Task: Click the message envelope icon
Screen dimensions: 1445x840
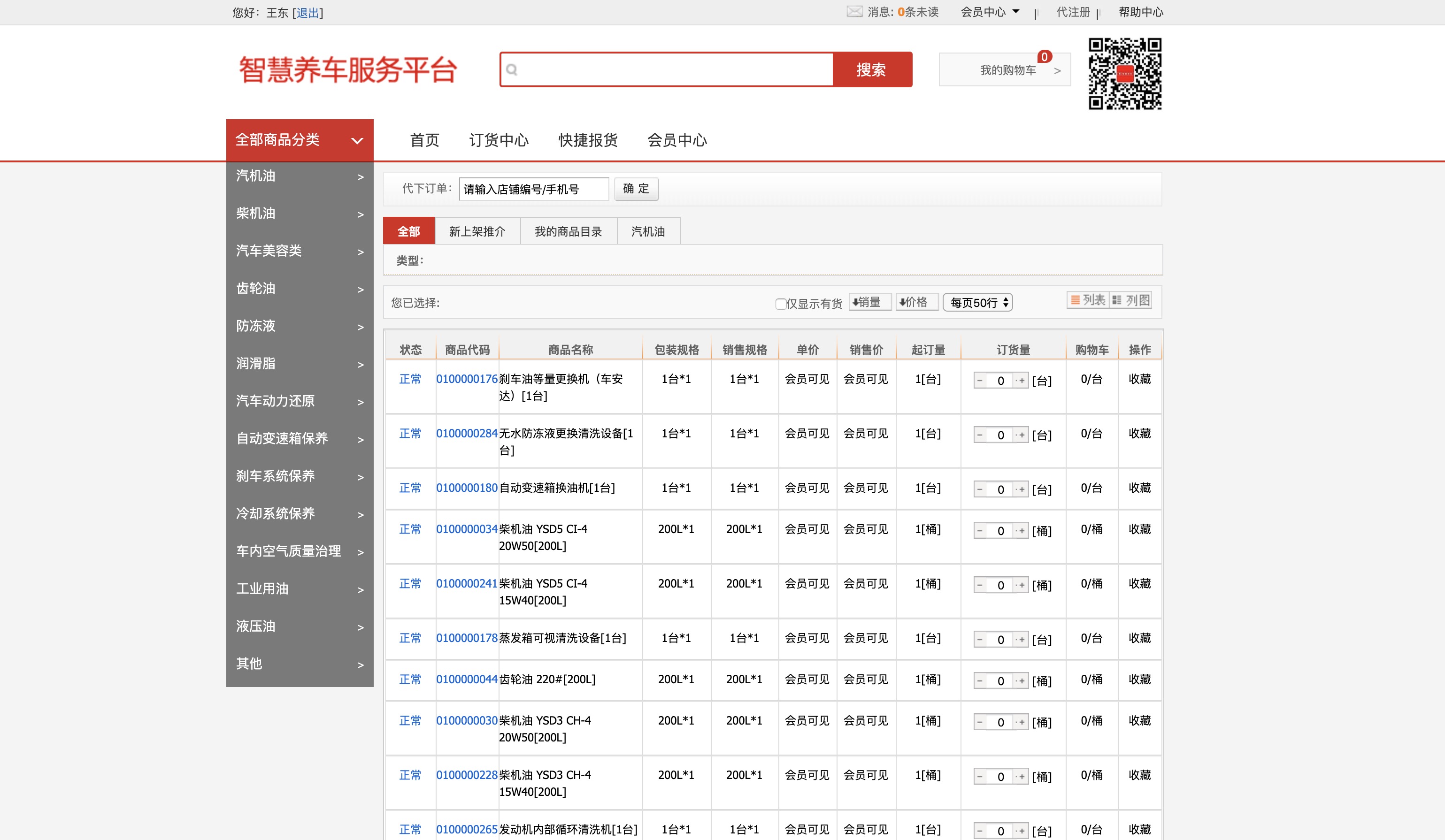Action: (854, 11)
